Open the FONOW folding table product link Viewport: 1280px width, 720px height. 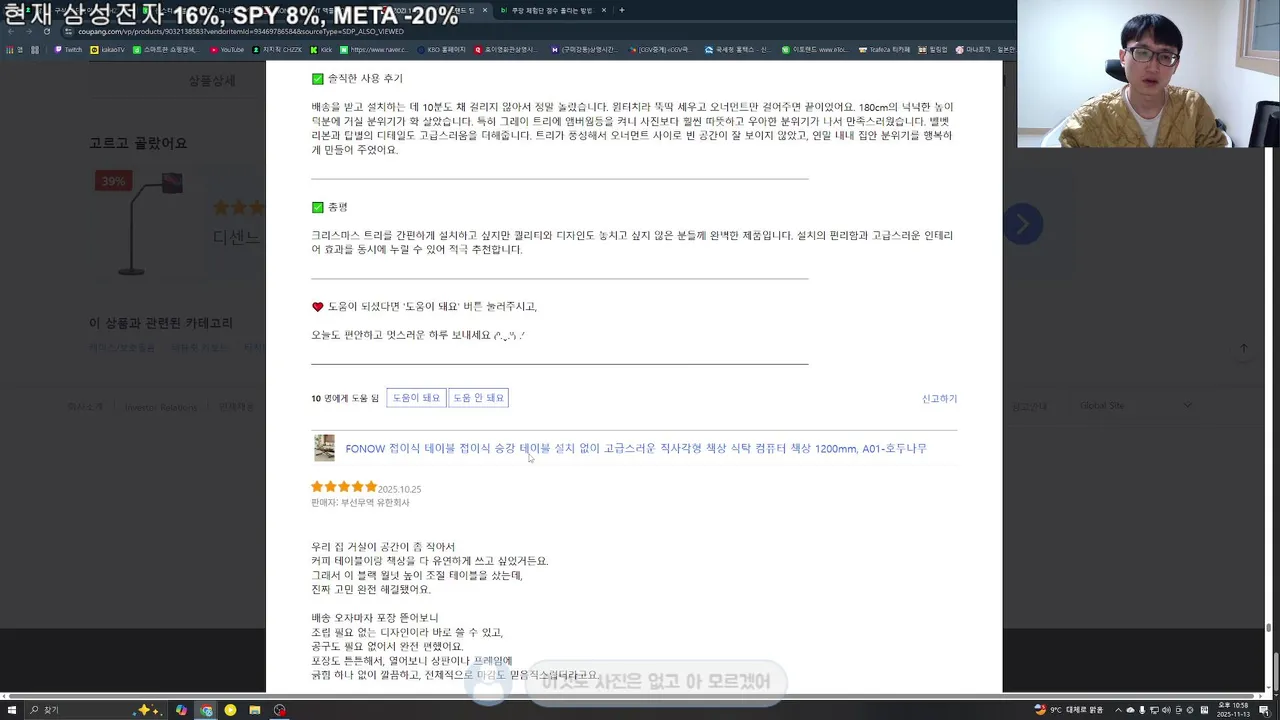(636, 449)
